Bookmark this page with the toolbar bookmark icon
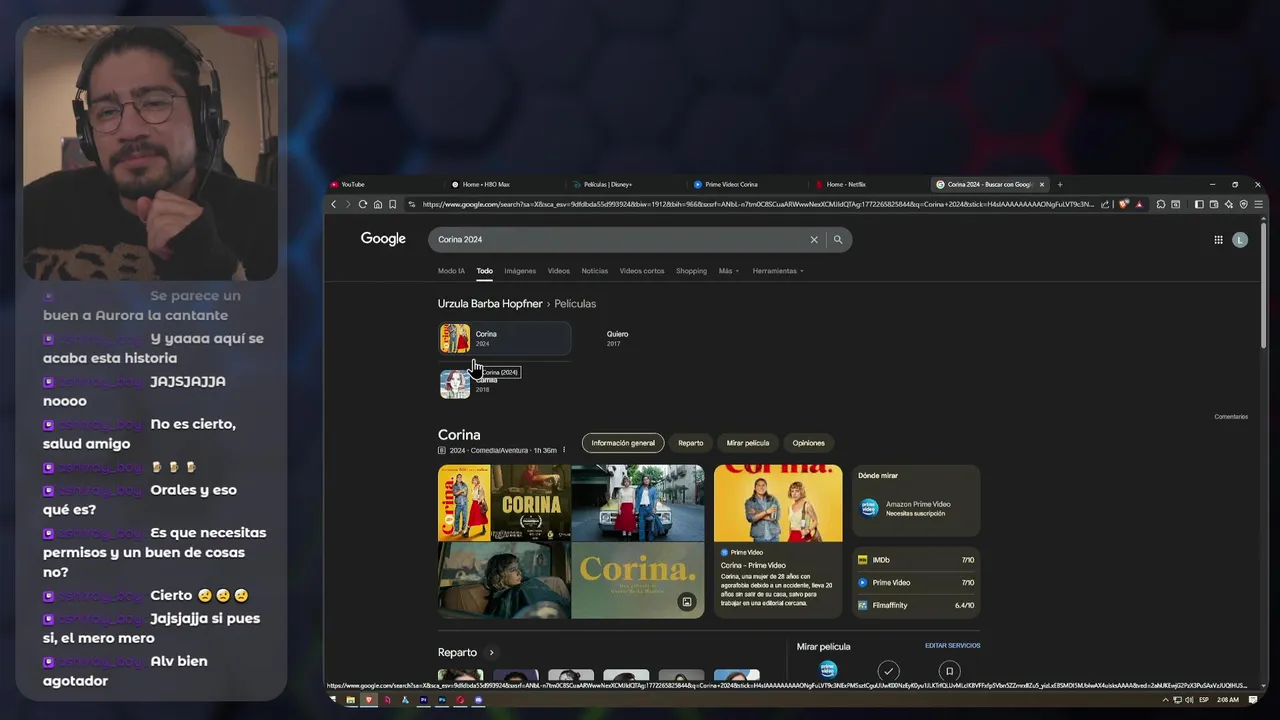Image resolution: width=1280 pixels, height=720 pixels. click(x=393, y=204)
